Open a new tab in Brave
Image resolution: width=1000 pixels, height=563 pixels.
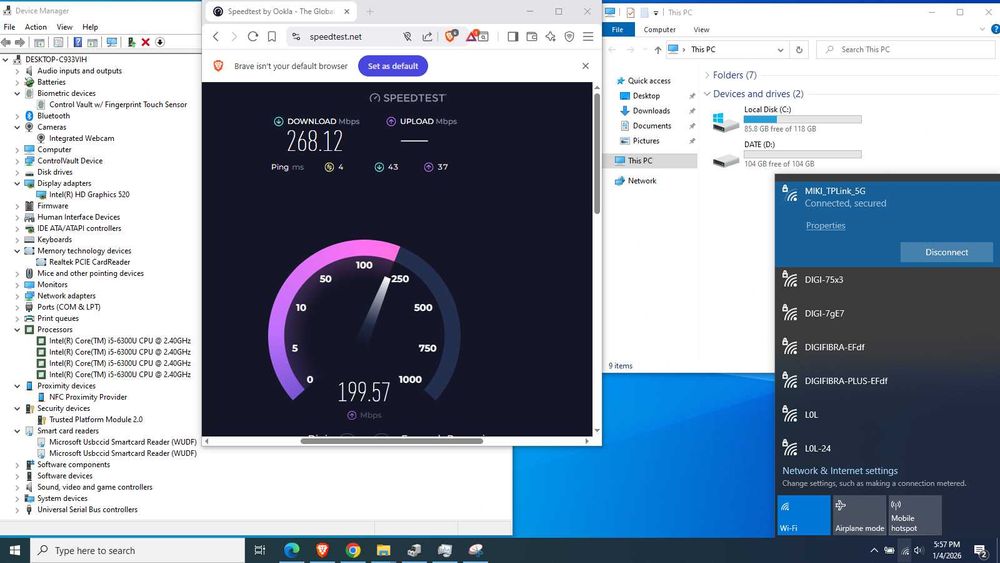click(x=370, y=11)
